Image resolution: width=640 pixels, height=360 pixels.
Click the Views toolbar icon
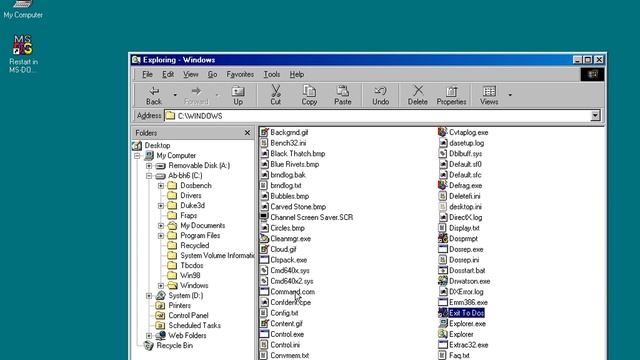(x=489, y=96)
